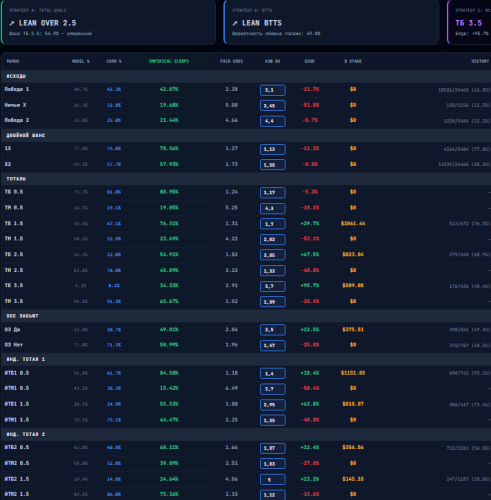Image resolution: width=491 pixels, height=500 pixels.
Task: Click the arrow icon beside LEAN BTTS
Action: tap(235, 23)
